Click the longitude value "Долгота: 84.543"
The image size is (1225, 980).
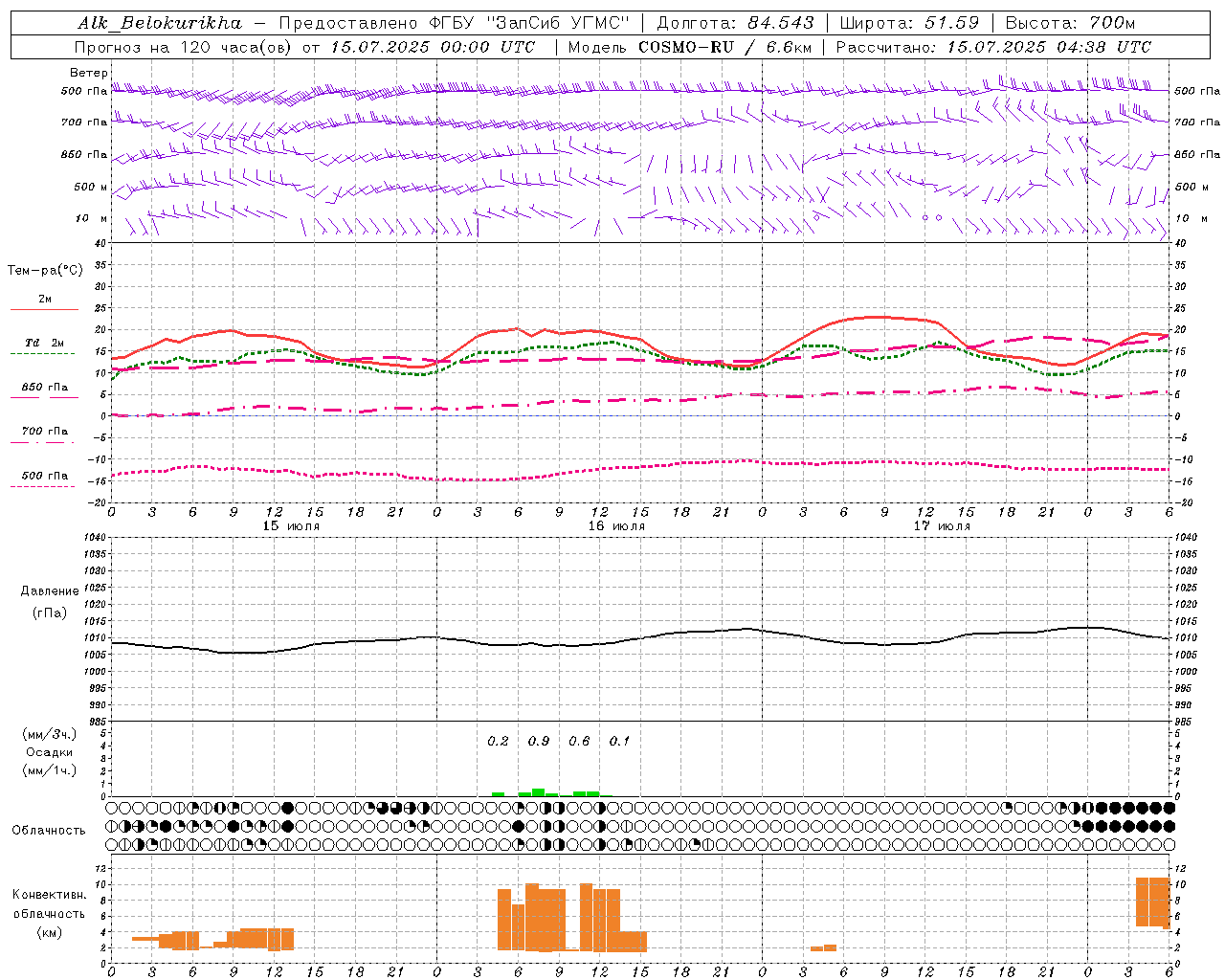click(735, 23)
